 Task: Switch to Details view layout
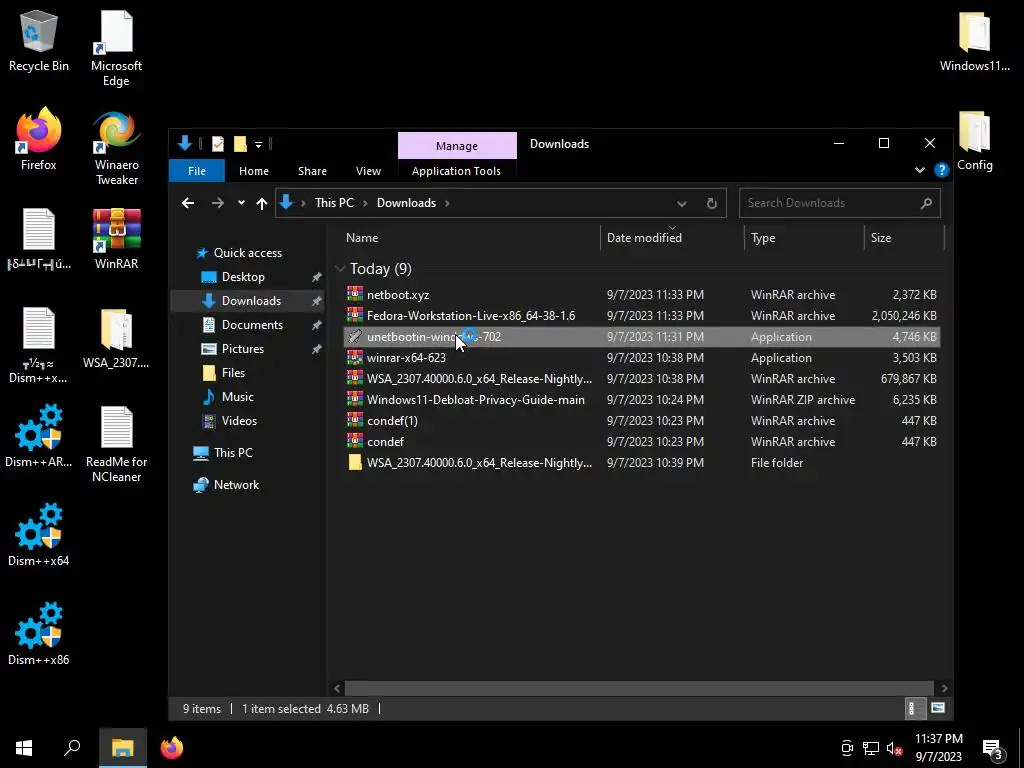pyautogui.click(x=915, y=708)
